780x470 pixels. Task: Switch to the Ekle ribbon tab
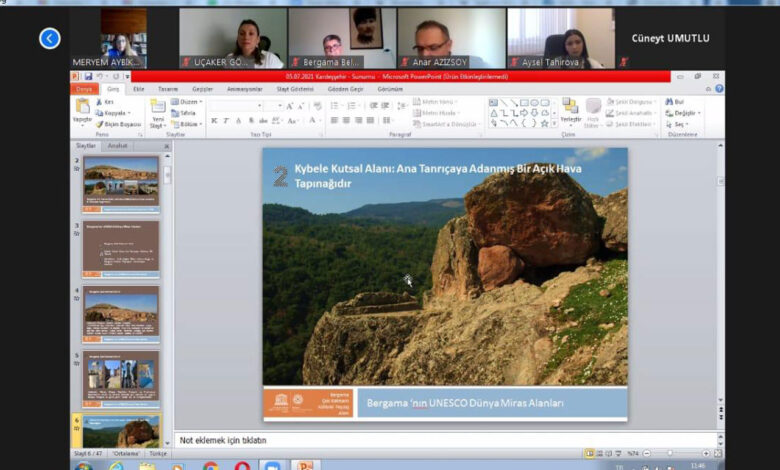pos(138,89)
